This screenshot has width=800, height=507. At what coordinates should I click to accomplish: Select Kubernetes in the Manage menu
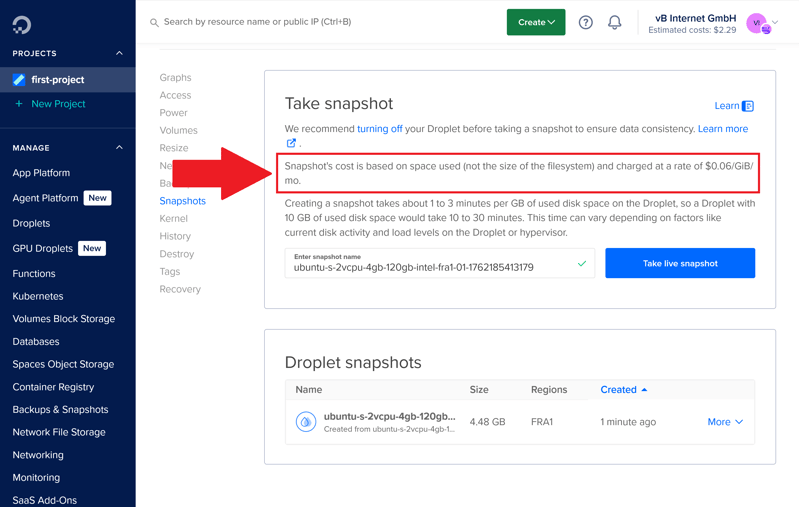coord(38,296)
